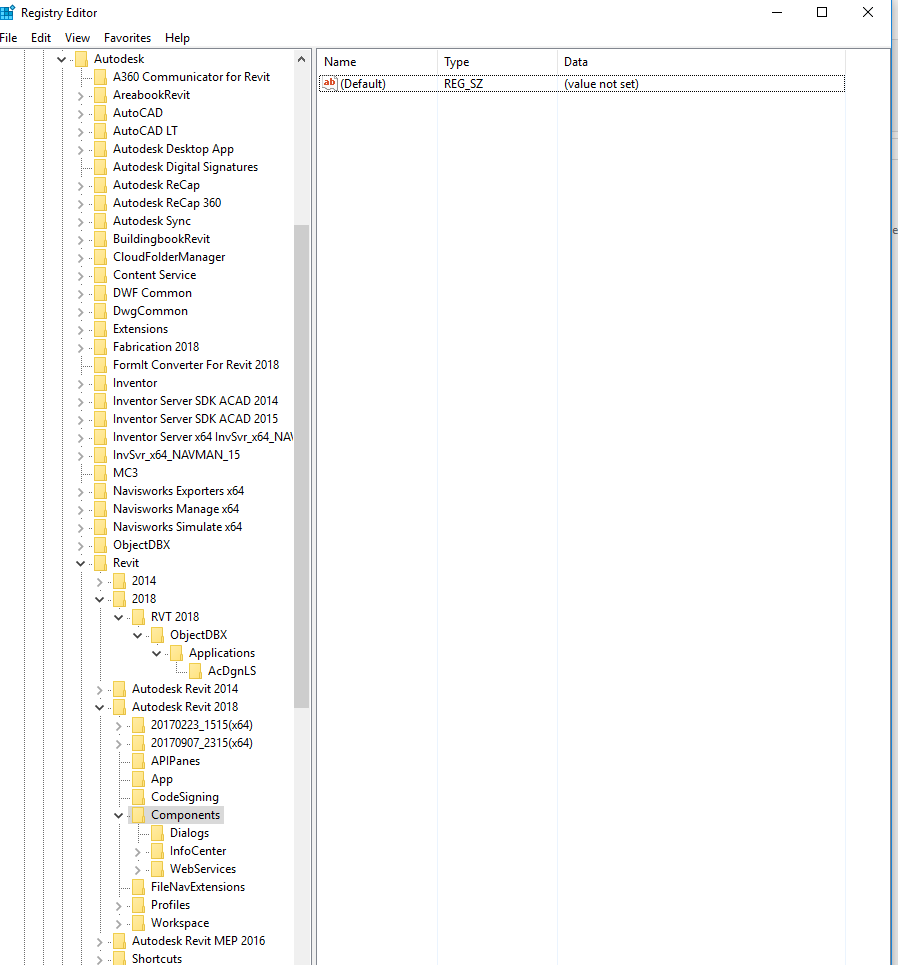Select the FormIt Converter For Revit 2018 key
The image size is (898, 965).
(196, 365)
